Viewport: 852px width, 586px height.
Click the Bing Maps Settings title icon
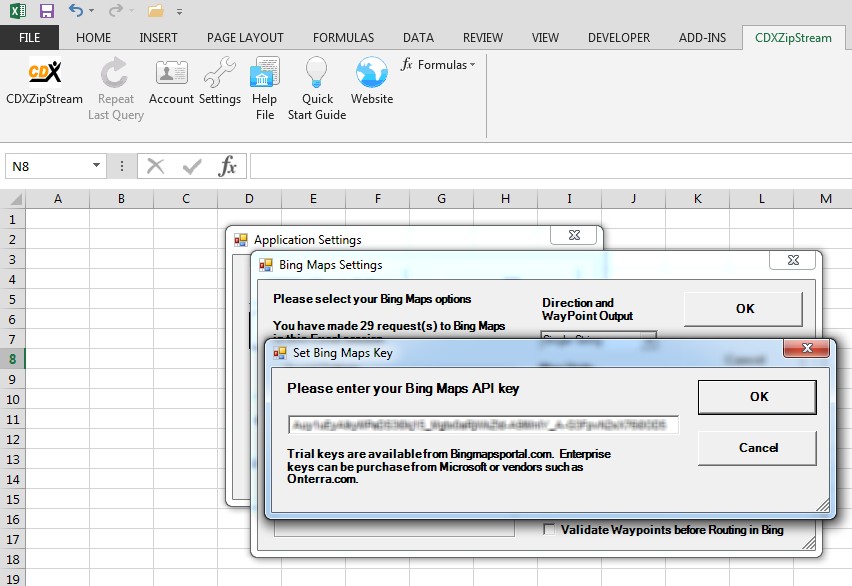click(266, 265)
